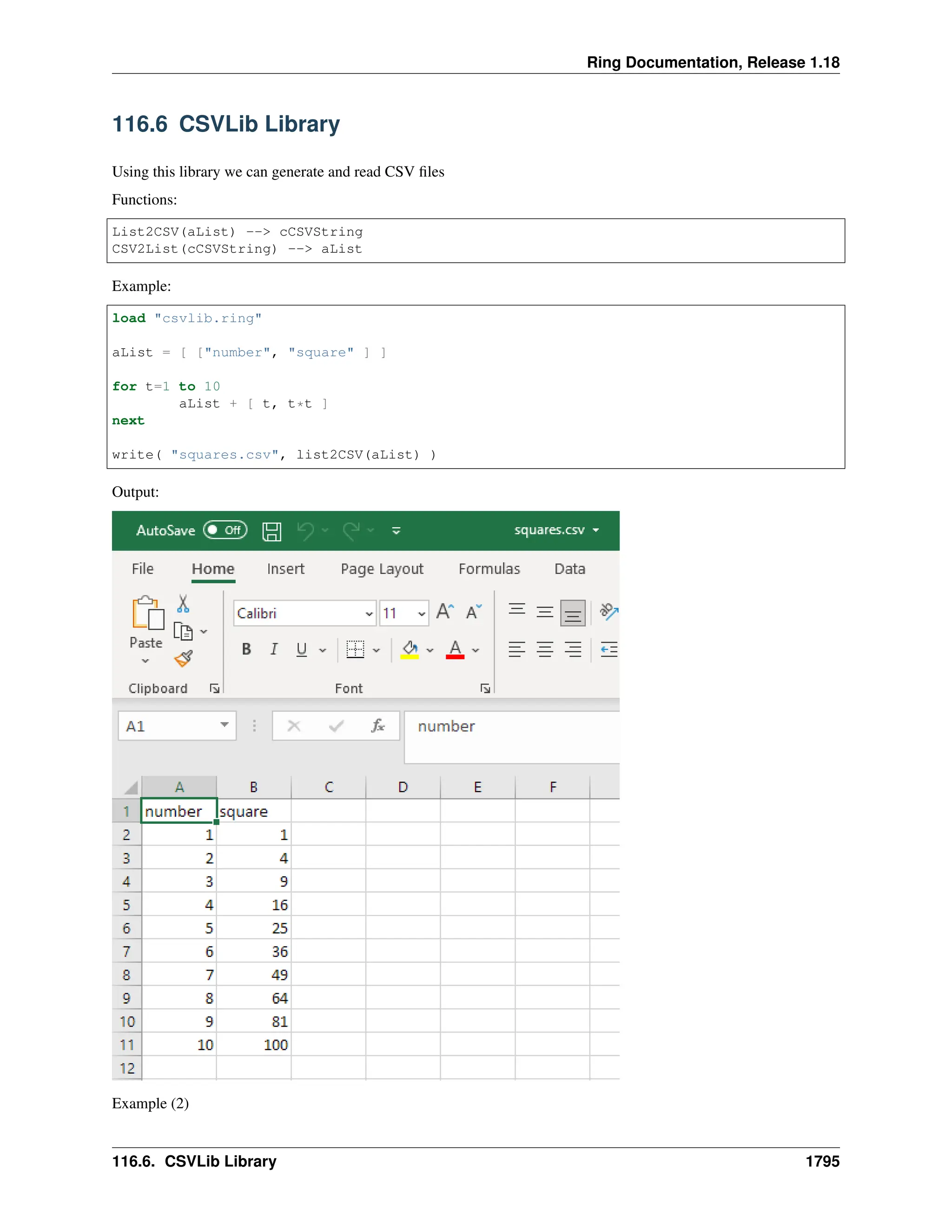This screenshot has height=1232, width=952.
Task: Open the Insert ribbon tab
Action: pos(285,569)
